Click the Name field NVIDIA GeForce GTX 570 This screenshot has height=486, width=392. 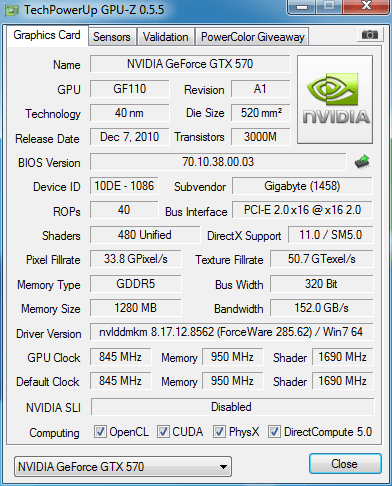190,64
